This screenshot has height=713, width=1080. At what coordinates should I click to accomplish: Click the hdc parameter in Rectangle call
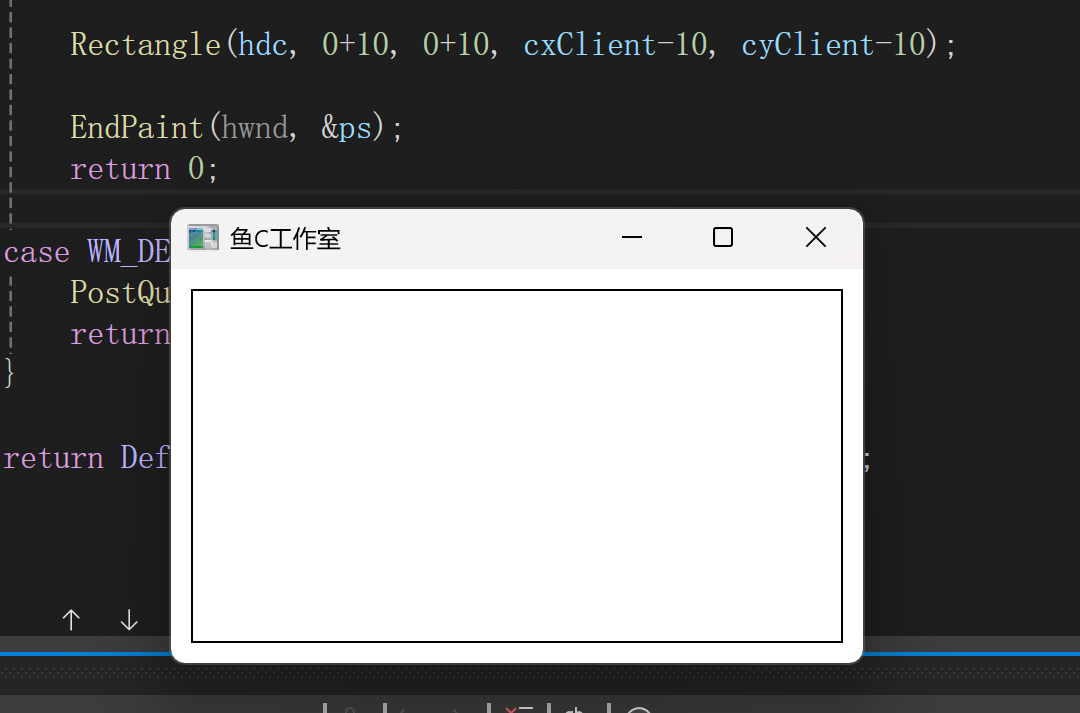click(x=262, y=45)
